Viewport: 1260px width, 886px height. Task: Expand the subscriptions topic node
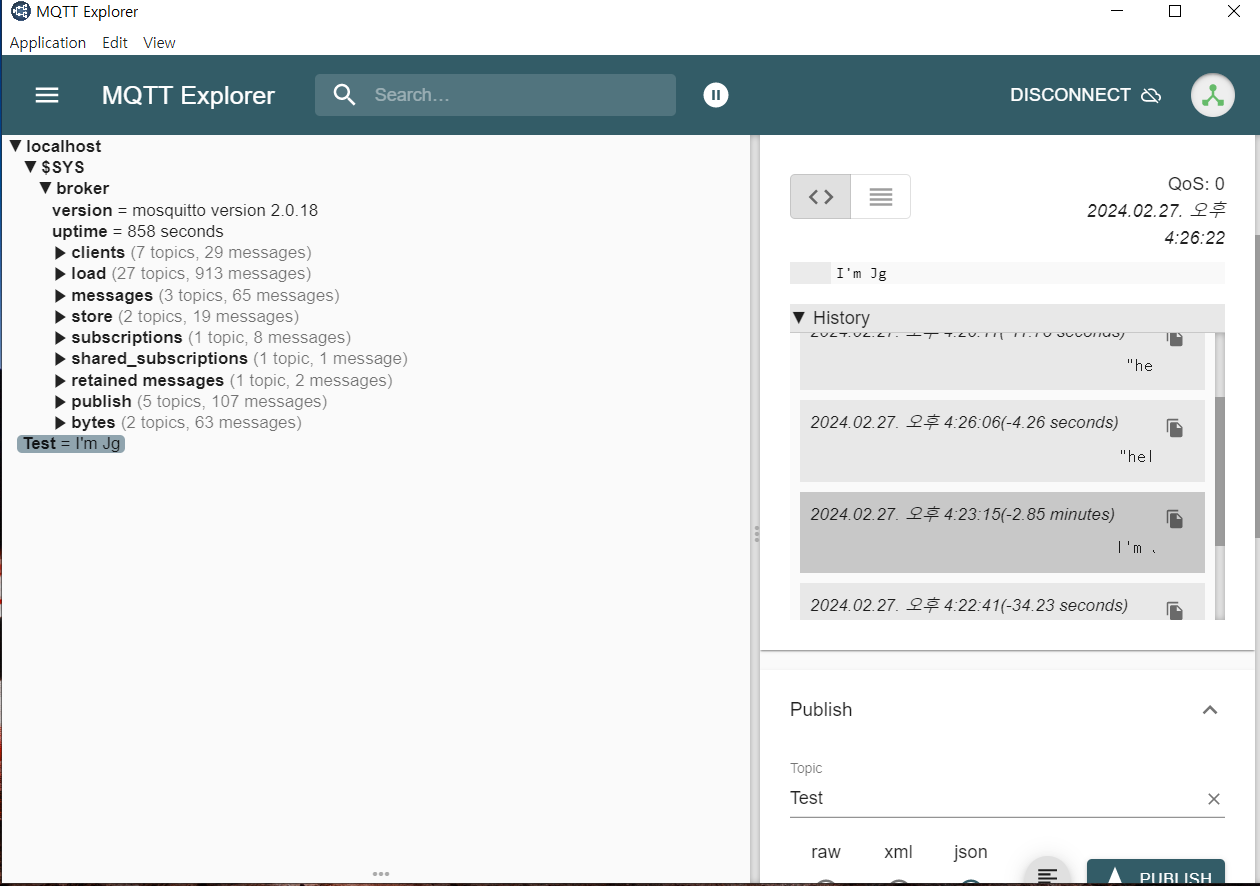point(60,337)
